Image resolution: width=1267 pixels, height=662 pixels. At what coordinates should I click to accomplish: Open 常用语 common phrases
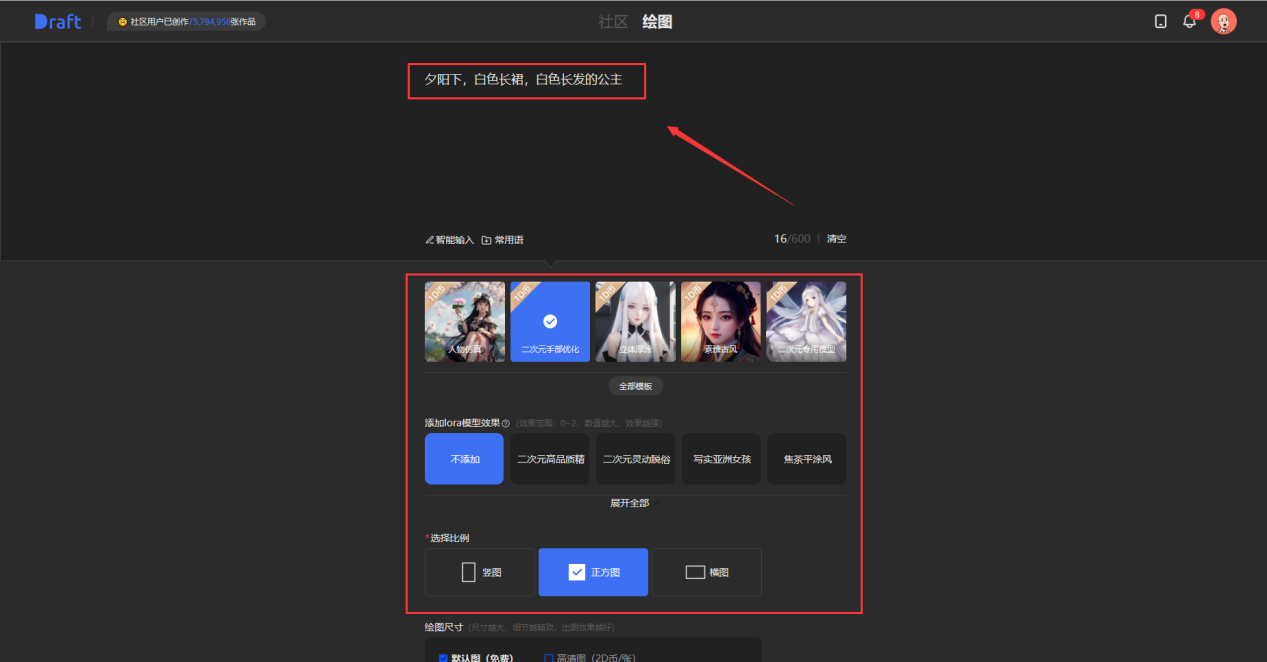pos(502,240)
